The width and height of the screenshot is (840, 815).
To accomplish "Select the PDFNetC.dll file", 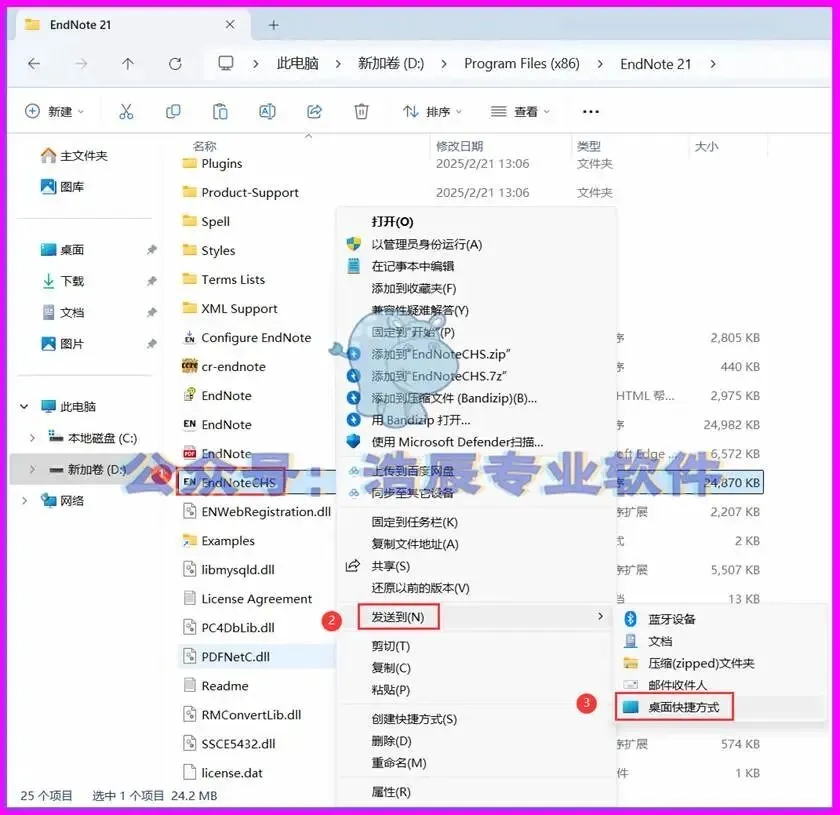I will click(x=226, y=657).
